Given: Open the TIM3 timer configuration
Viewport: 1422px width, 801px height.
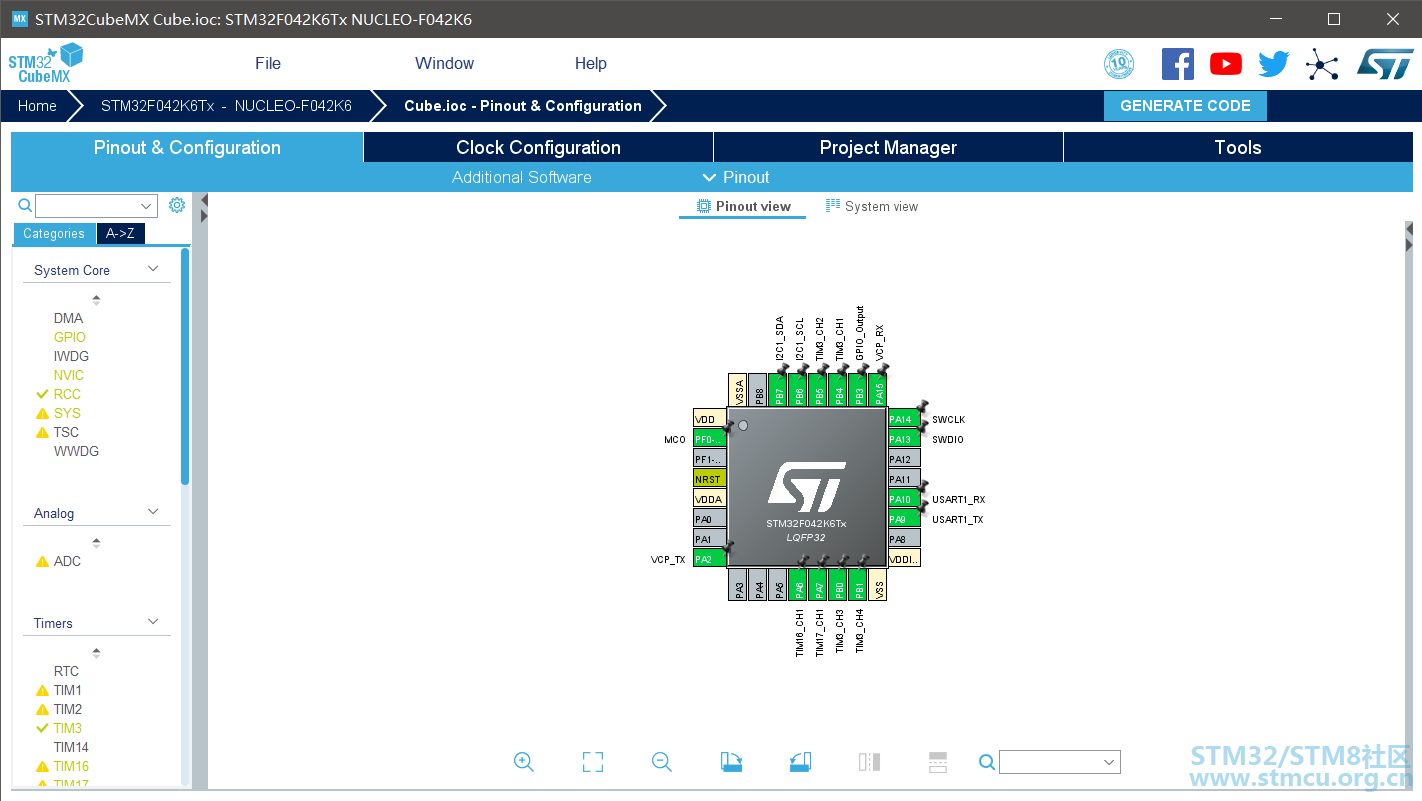Looking at the screenshot, I should click(68, 728).
